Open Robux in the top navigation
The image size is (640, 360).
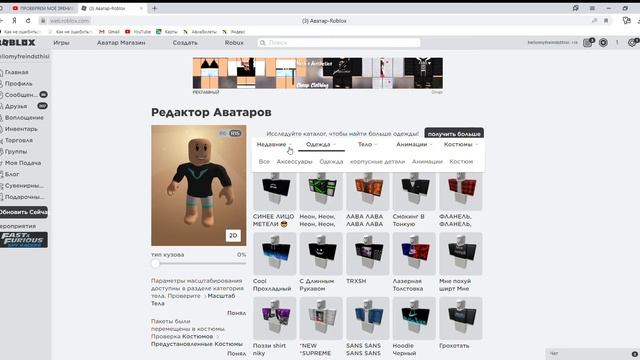[234, 42]
